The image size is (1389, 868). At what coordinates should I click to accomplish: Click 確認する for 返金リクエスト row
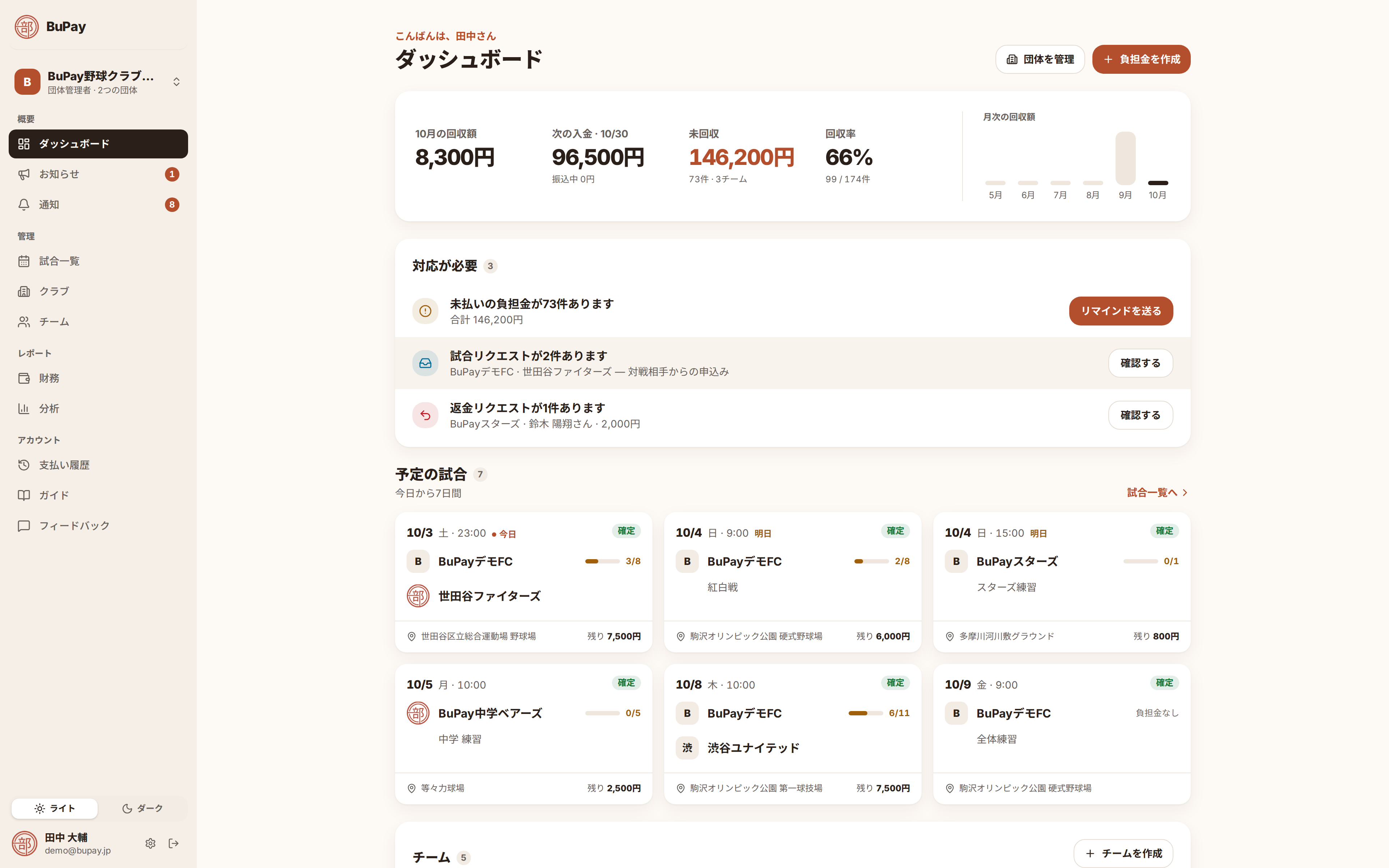[x=1140, y=415]
